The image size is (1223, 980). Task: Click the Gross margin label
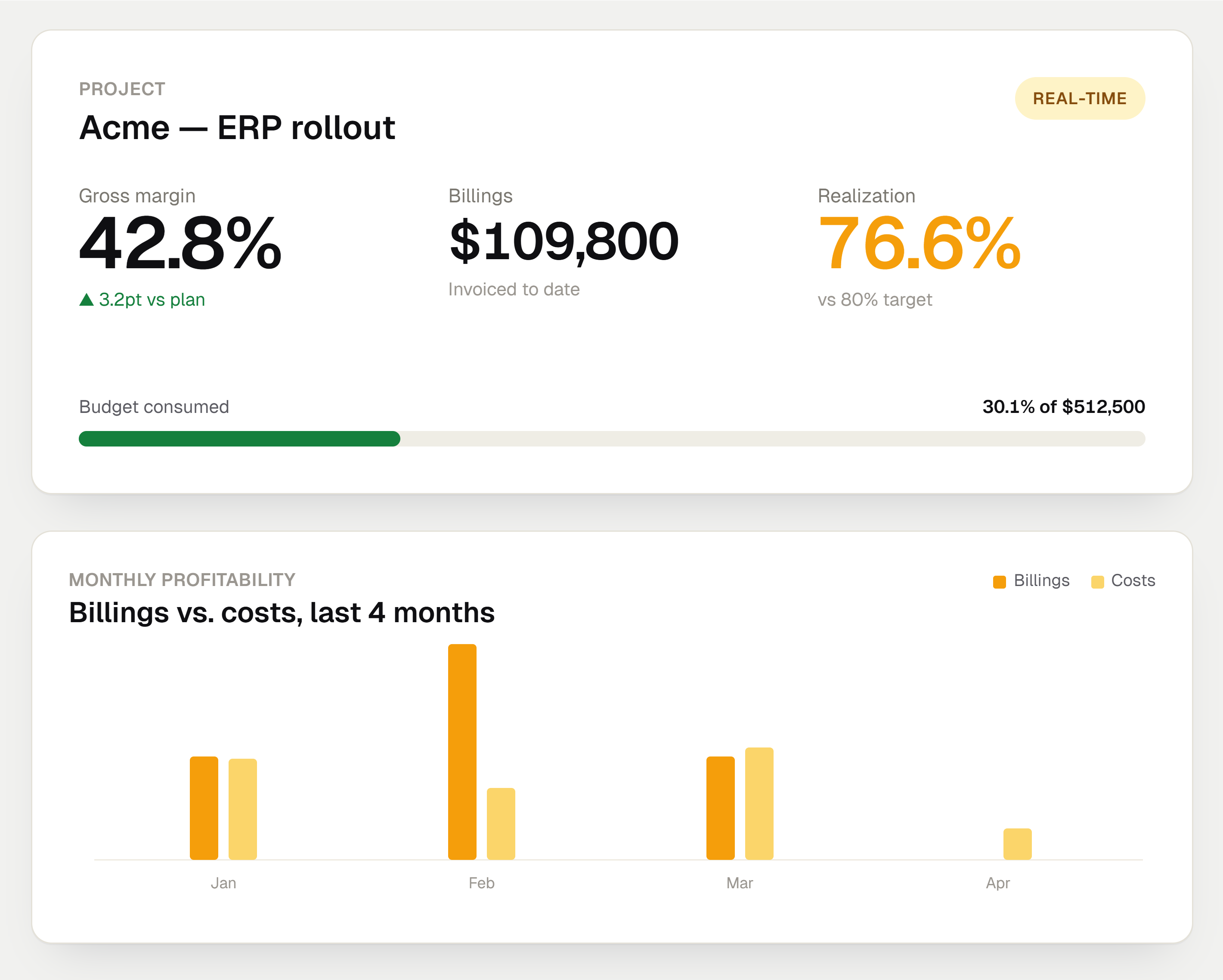coord(137,196)
